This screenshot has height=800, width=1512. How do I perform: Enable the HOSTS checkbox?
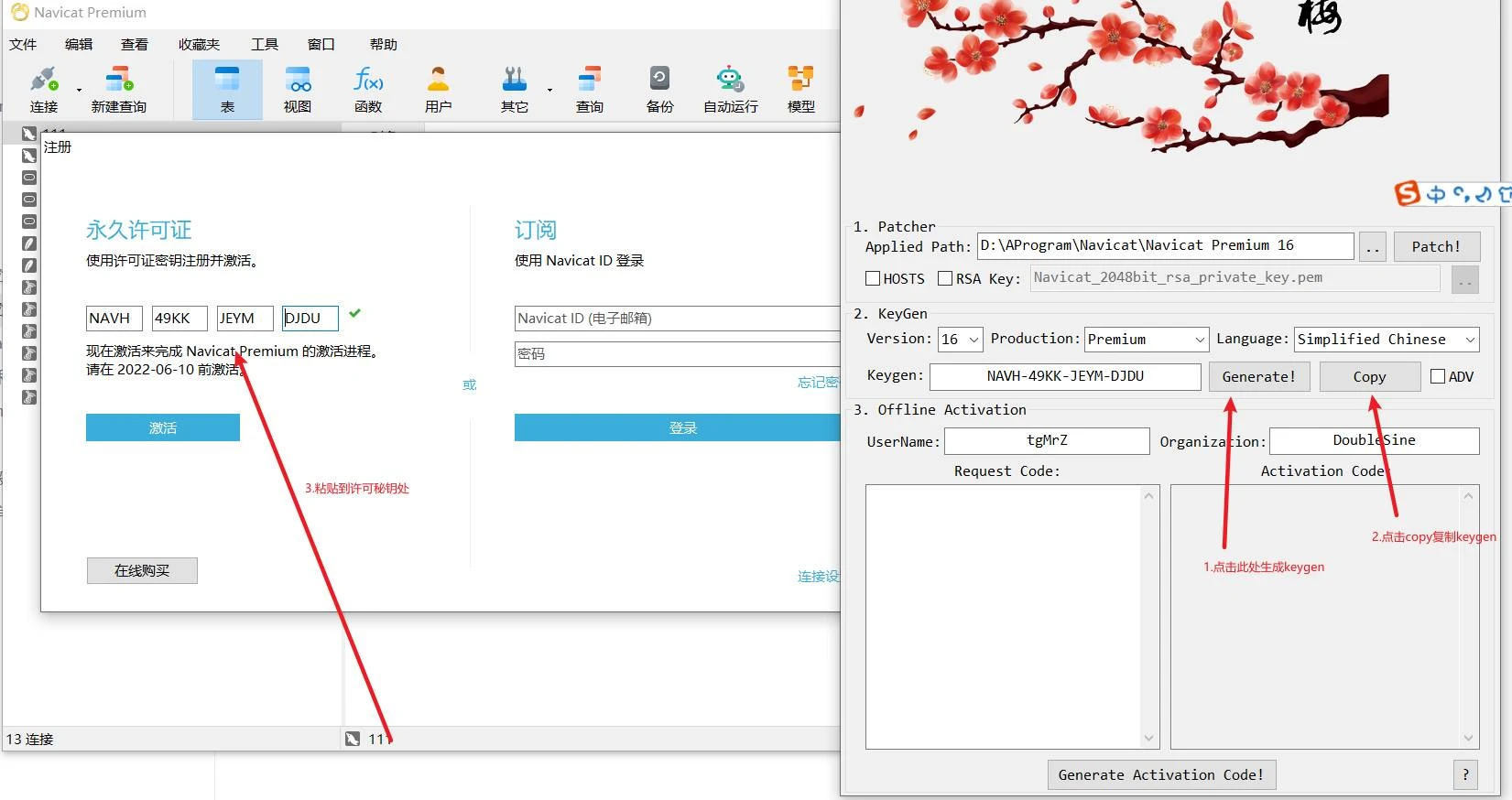(x=873, y=278)
